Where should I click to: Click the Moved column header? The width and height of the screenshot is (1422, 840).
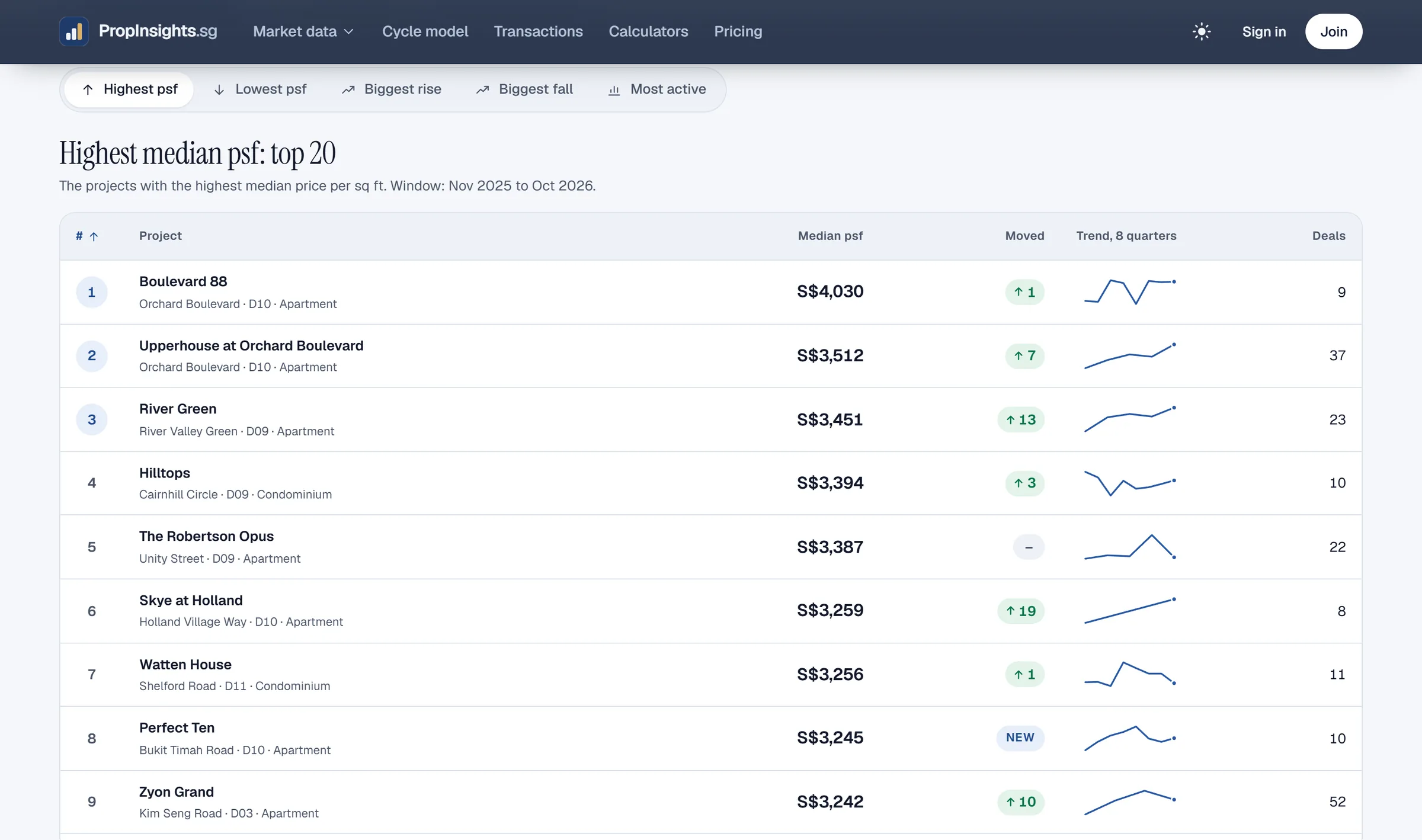coord(1024,236)
